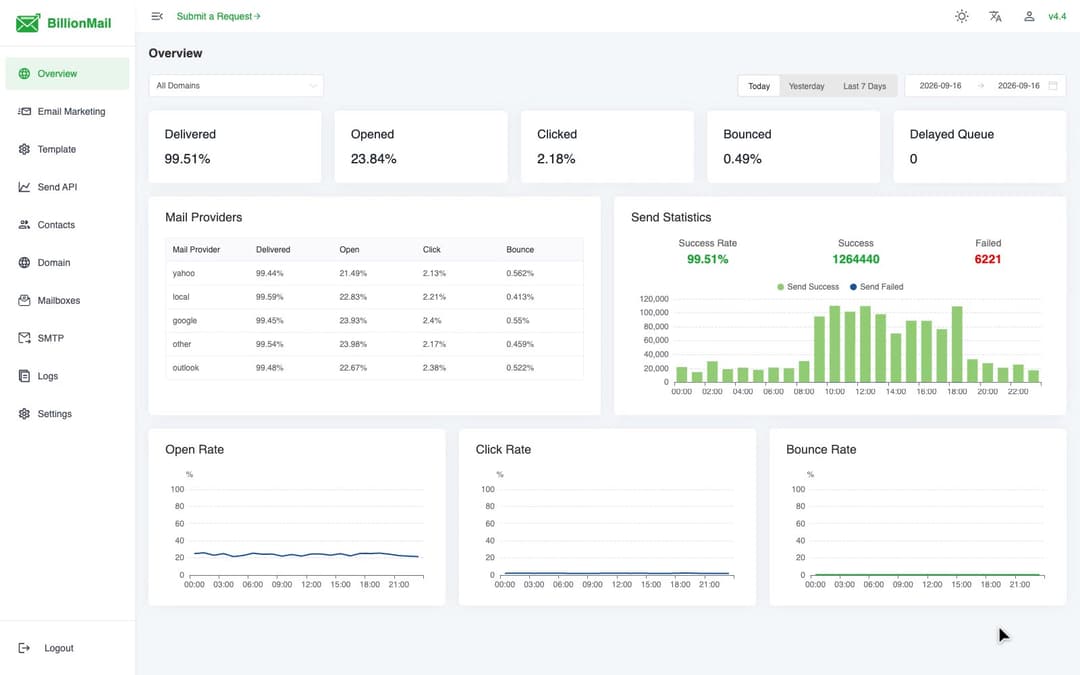Click local's 99.59% delivered value

[x=269, y=297]
